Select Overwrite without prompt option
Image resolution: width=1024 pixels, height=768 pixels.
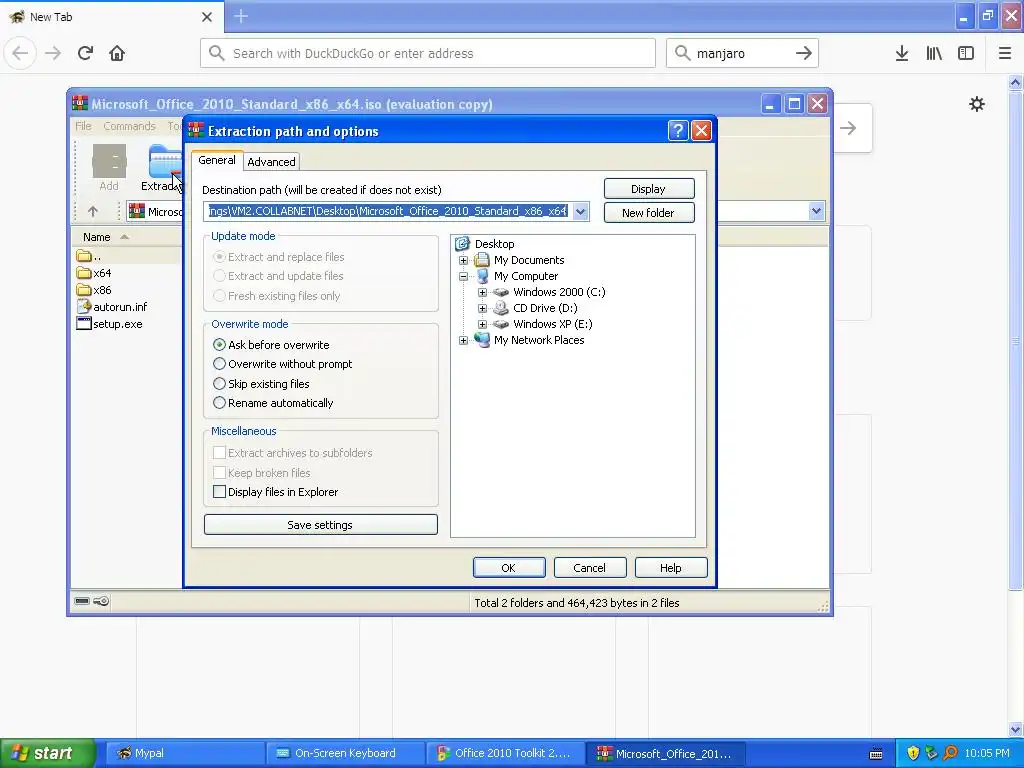[283, 364]
